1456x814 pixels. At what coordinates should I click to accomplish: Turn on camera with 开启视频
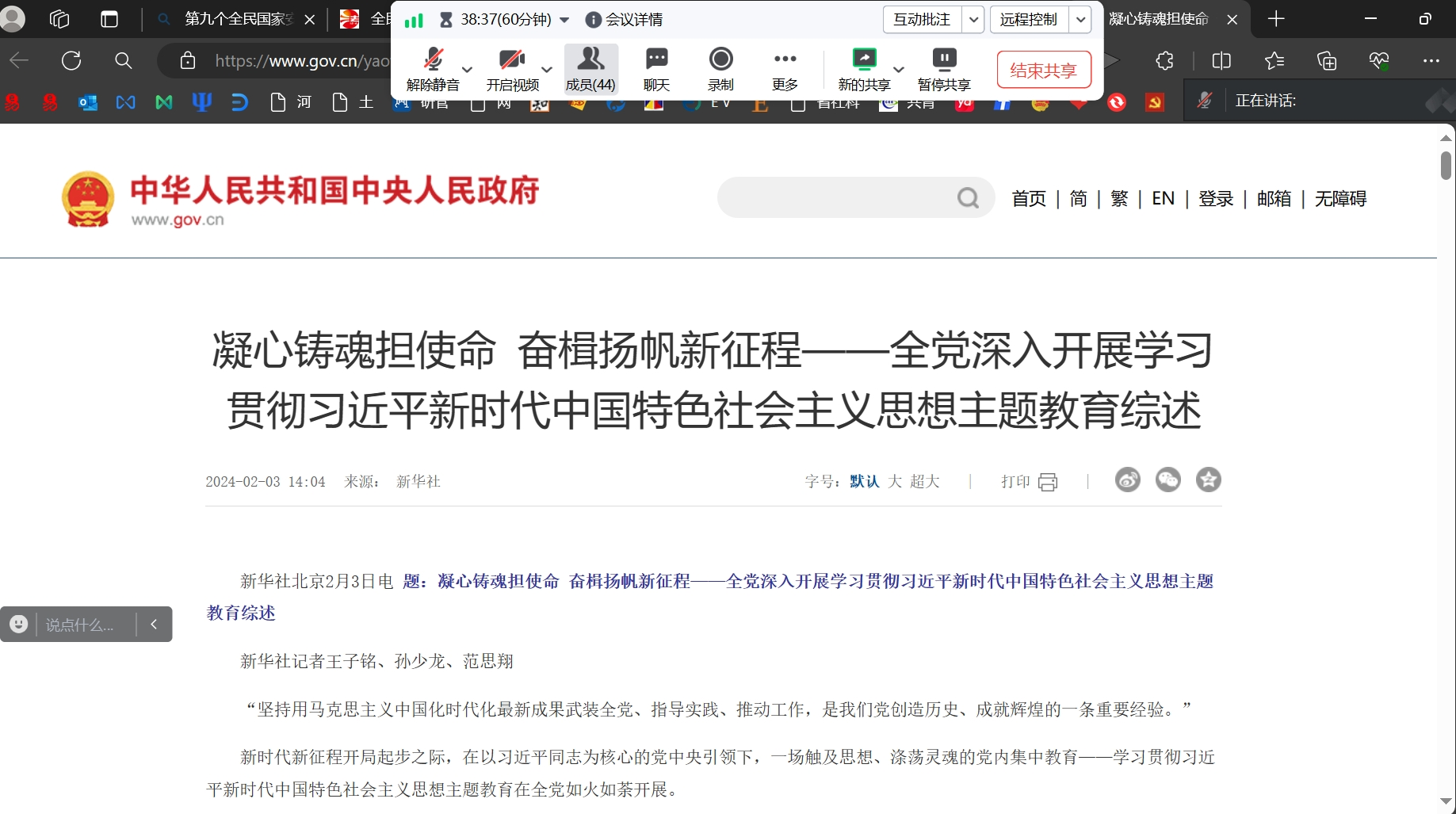click(512, 68)
